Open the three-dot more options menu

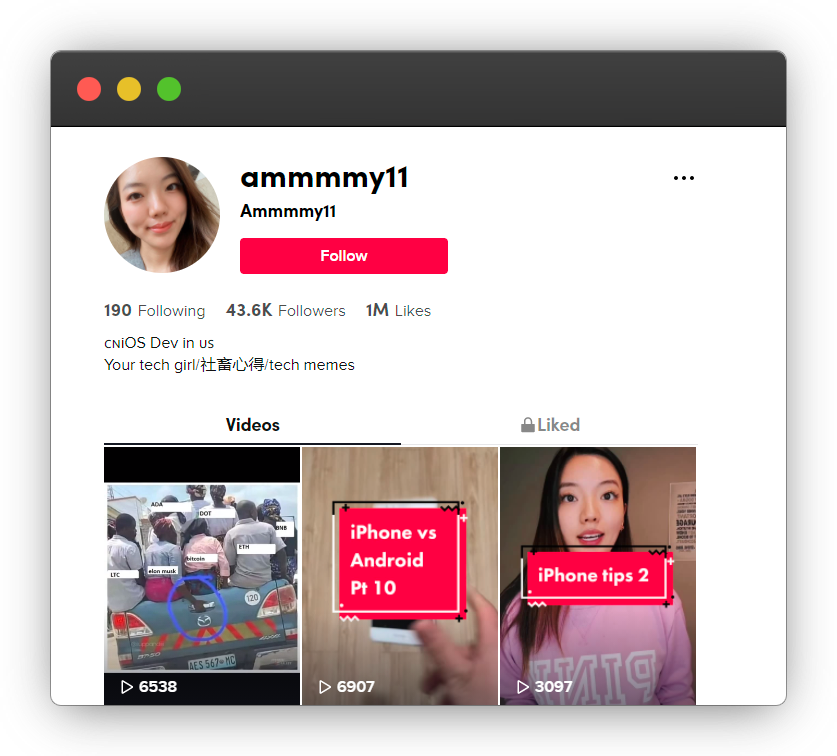pyautogui.click(x=683, y=178)
